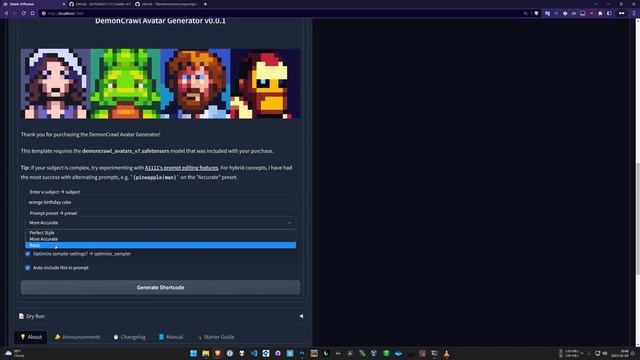Click the page vertical scrollbar

[637, 218]
